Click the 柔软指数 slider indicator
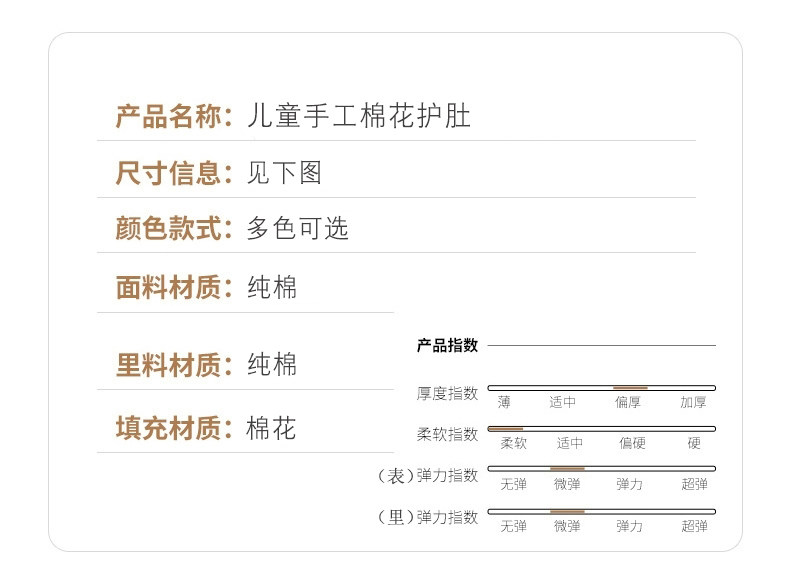790x576 pixels. click(506, 428)
